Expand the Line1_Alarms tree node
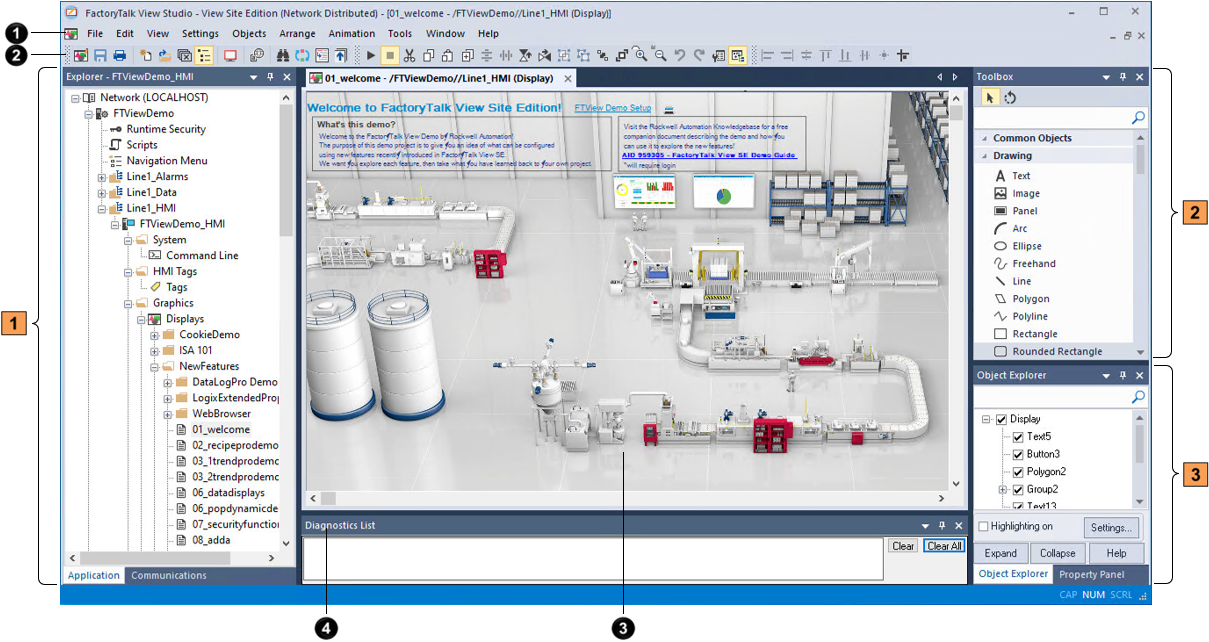1209x642 pixels. pyautogui.click(x=102, y=177)
